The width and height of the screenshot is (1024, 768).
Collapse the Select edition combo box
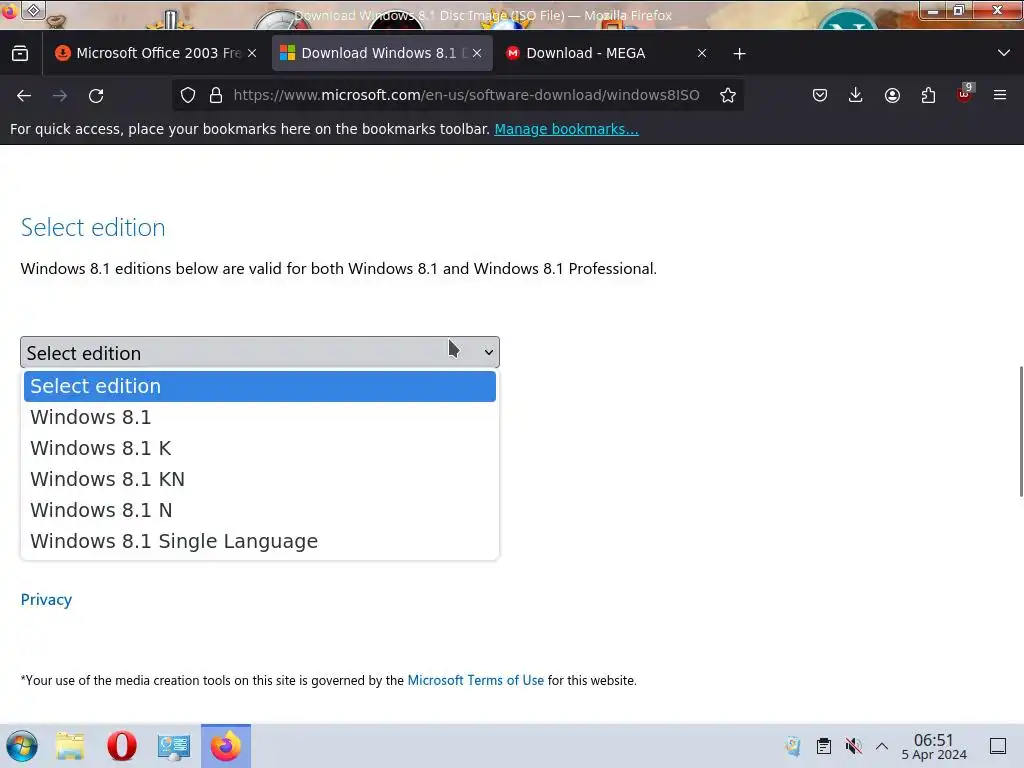(260, 353)
